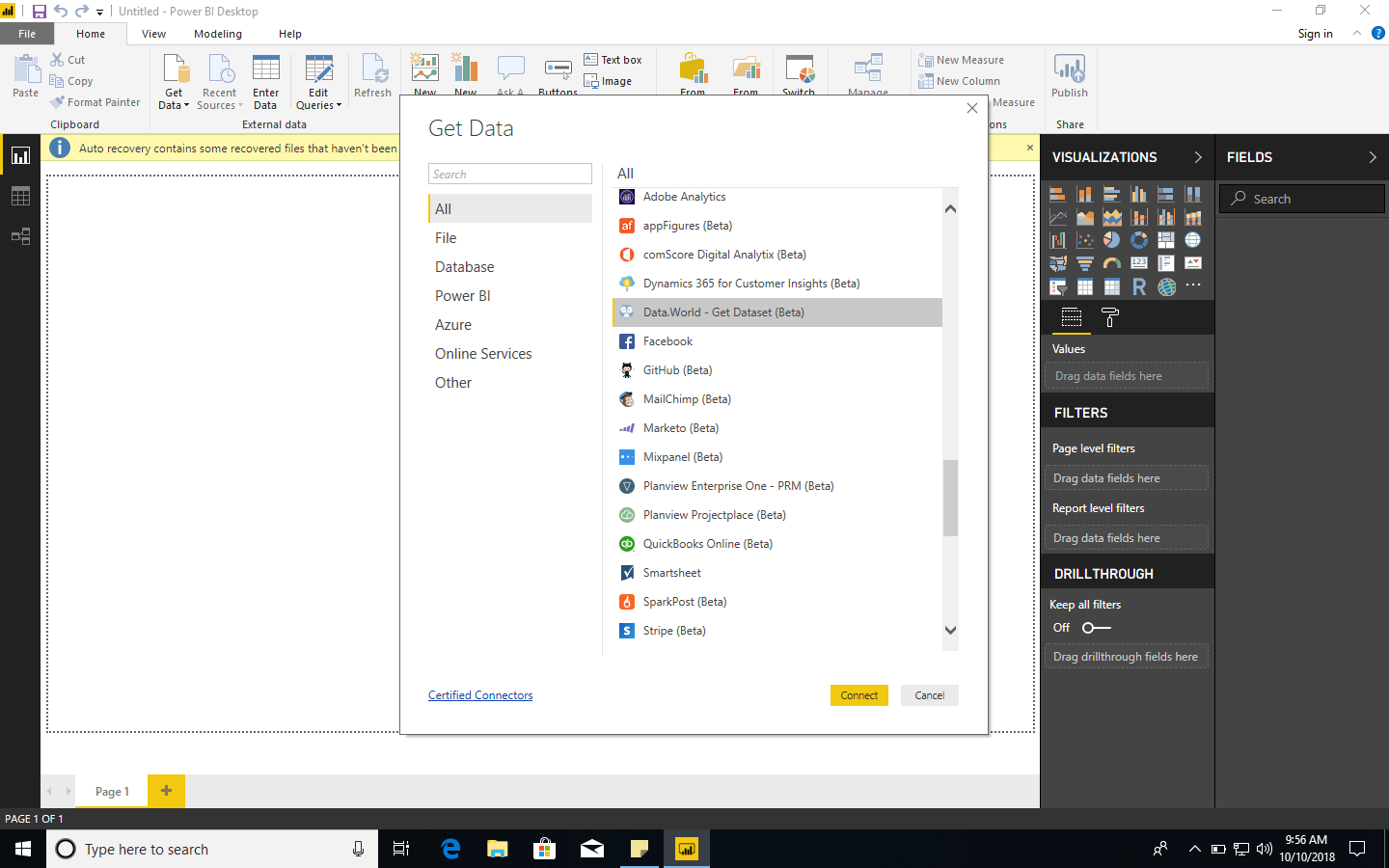Switch to Data view in left sidebar
The width and height of the screenshot is (1389, 868).
[x=20, y=196]
